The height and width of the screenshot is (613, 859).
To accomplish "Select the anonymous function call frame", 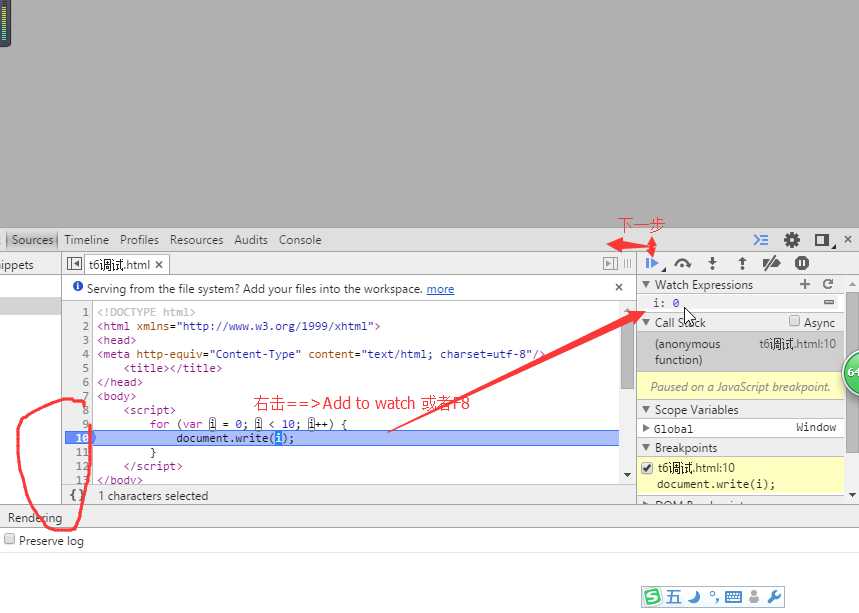I will [740, 352].
